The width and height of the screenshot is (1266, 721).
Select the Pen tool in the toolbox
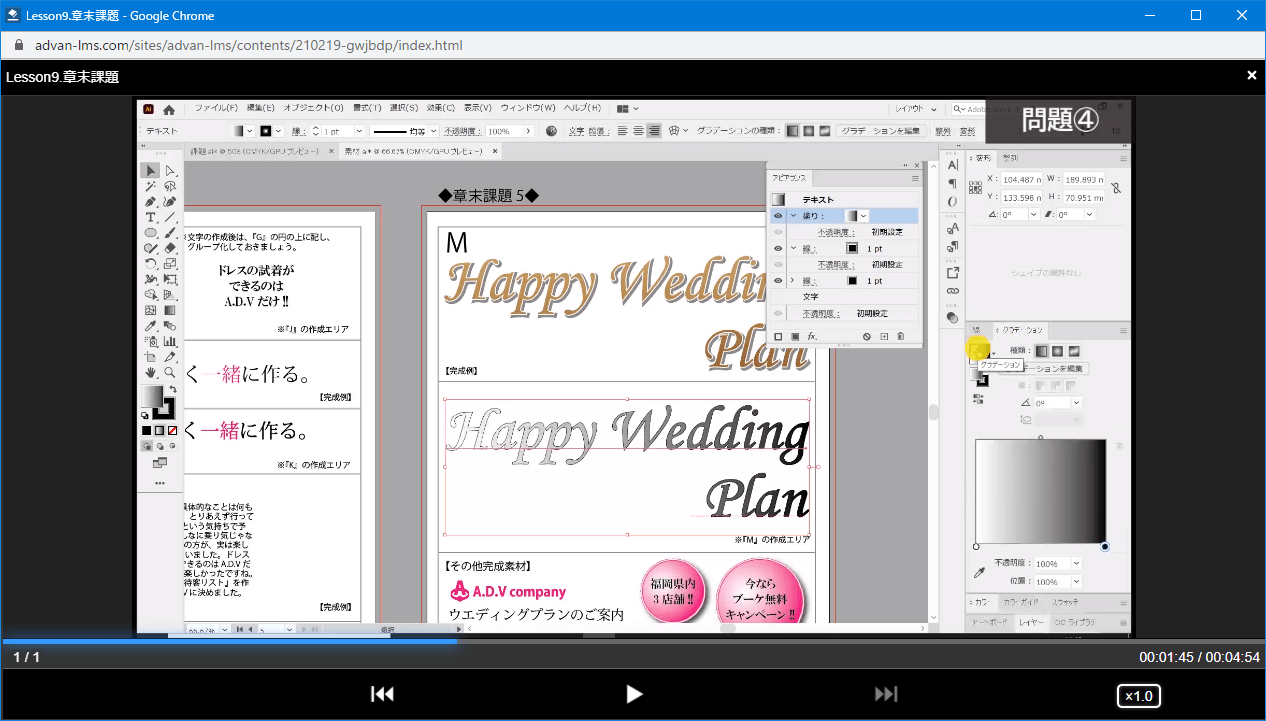coord(150,202)
